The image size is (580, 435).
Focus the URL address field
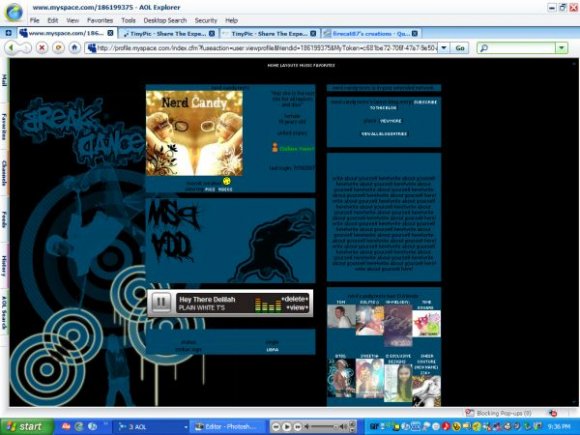click(x=262, y=48)
